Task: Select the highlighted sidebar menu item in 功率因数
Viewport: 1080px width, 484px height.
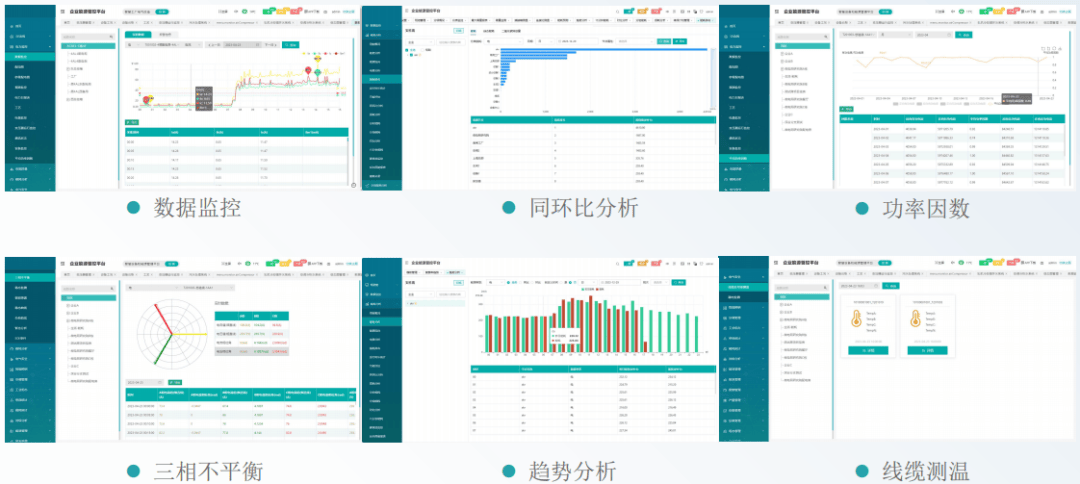Action: pos(745,158)
